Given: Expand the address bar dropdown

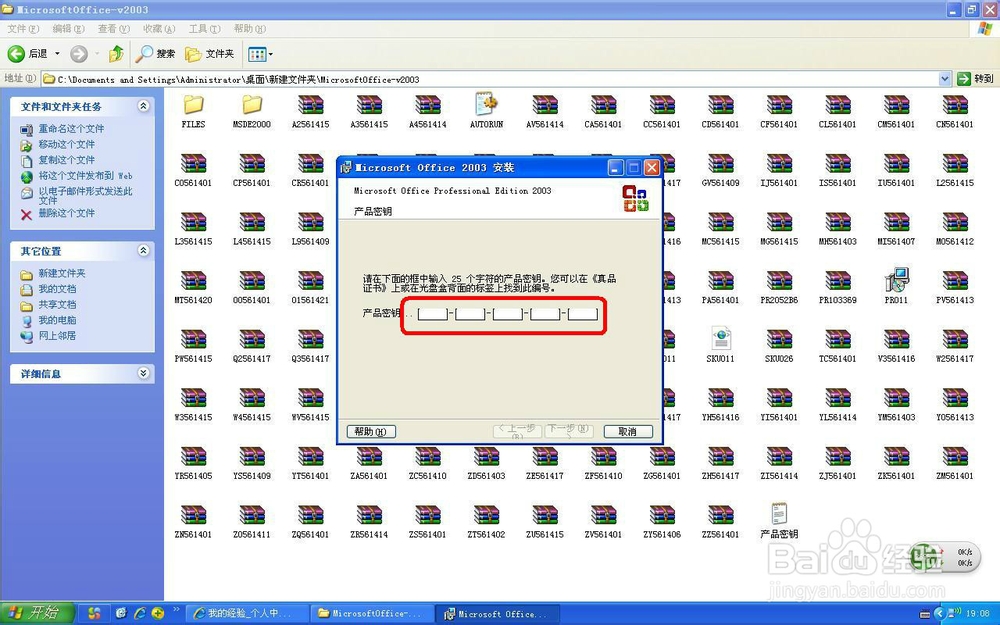Looking at the screenshot, I should (x=944, y=77).
